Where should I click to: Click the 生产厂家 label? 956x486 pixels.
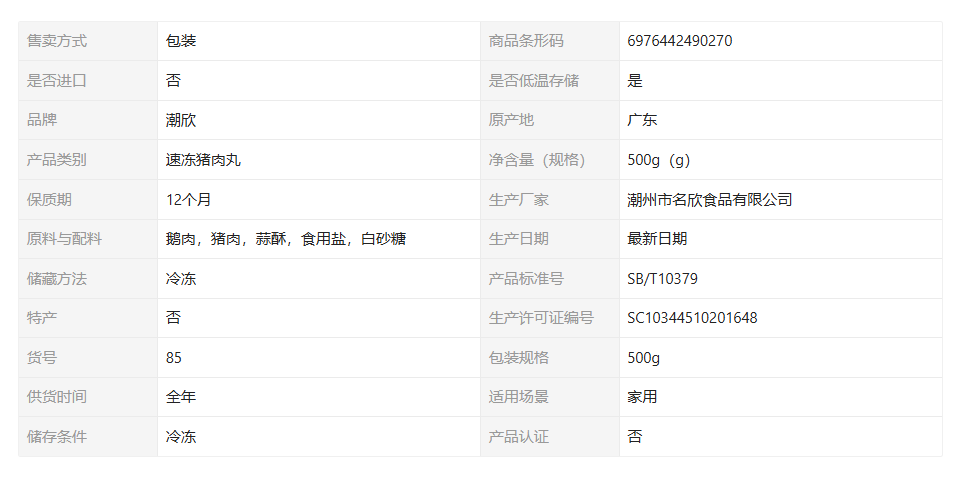tap(518, 199)
